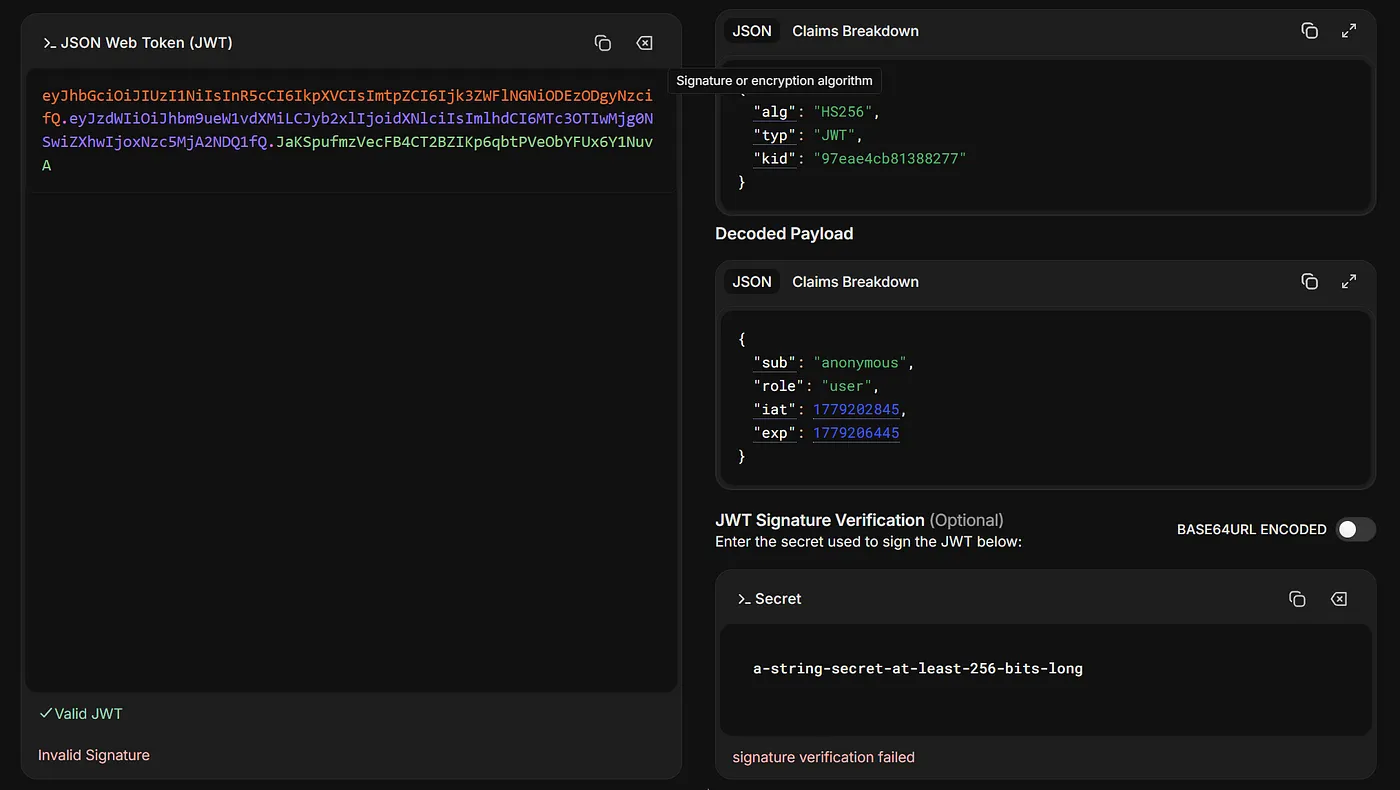Click the "anonymous" sub value
Screen dimensions: 1400x790
[860, 363]
